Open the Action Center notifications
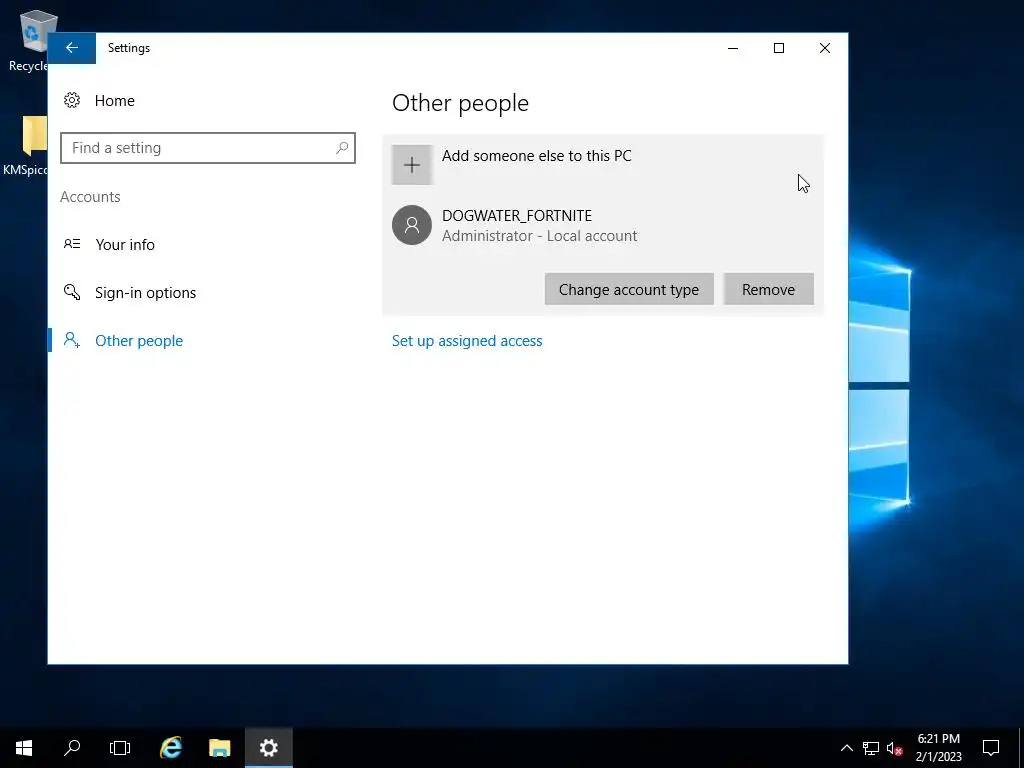The height and width of the screenshot is (768, 1024). (x=991, y=748)
